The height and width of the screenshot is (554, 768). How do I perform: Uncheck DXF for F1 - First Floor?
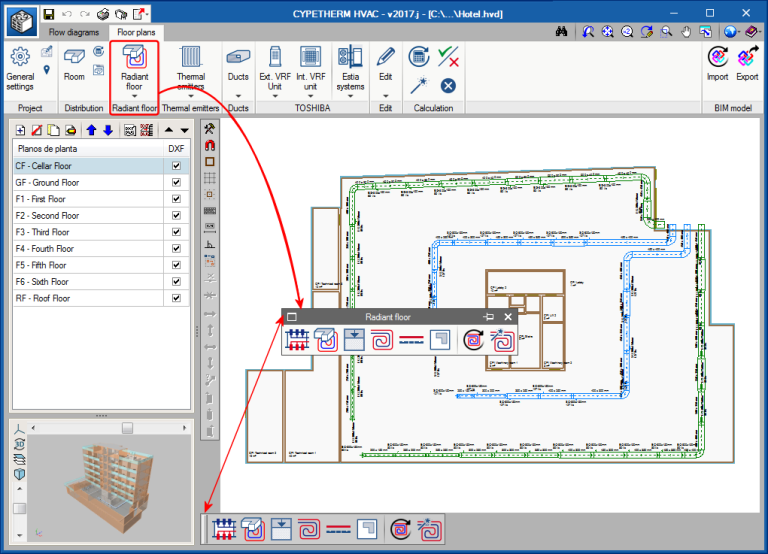(176, 199)
